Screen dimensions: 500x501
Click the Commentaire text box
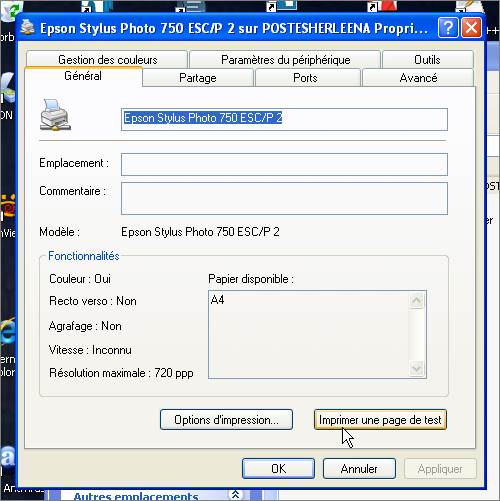[284, 198]
